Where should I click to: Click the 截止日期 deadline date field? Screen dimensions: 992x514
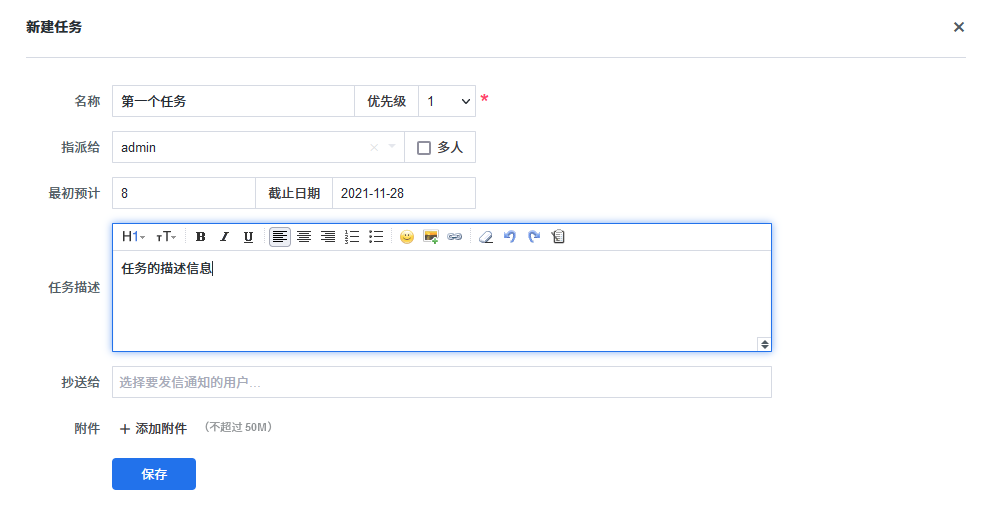403,193
